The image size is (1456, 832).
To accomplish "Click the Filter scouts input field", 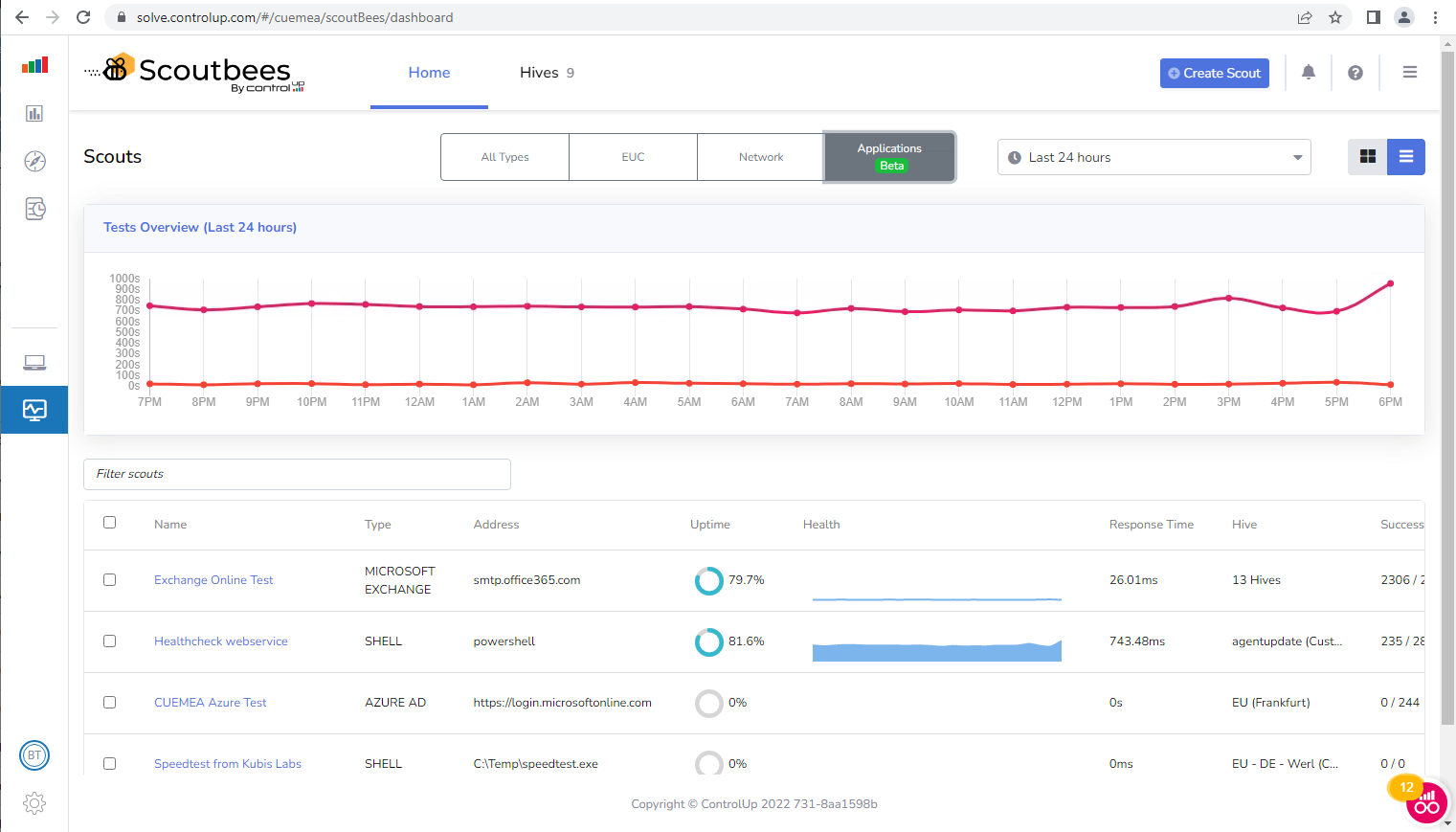I will pyautogui.click(x=297, y=473).
